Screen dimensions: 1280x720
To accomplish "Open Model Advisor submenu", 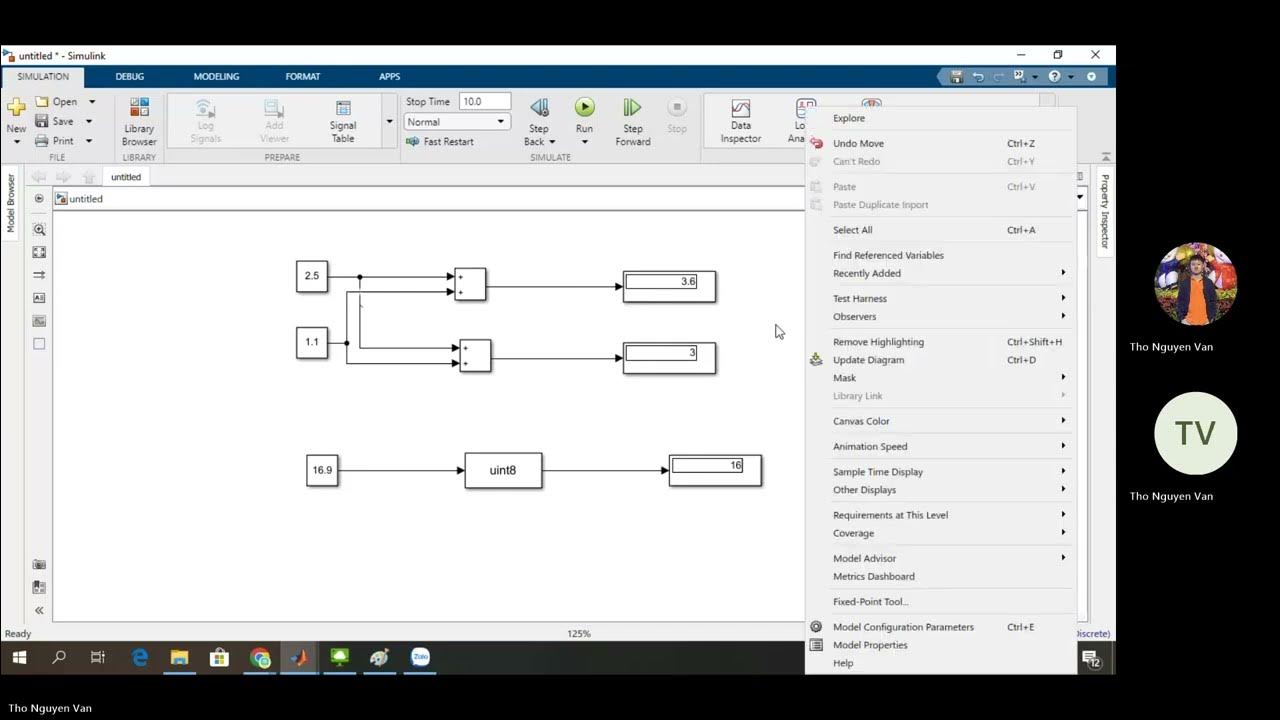I will pyautogui.click(x=940, y=558).
